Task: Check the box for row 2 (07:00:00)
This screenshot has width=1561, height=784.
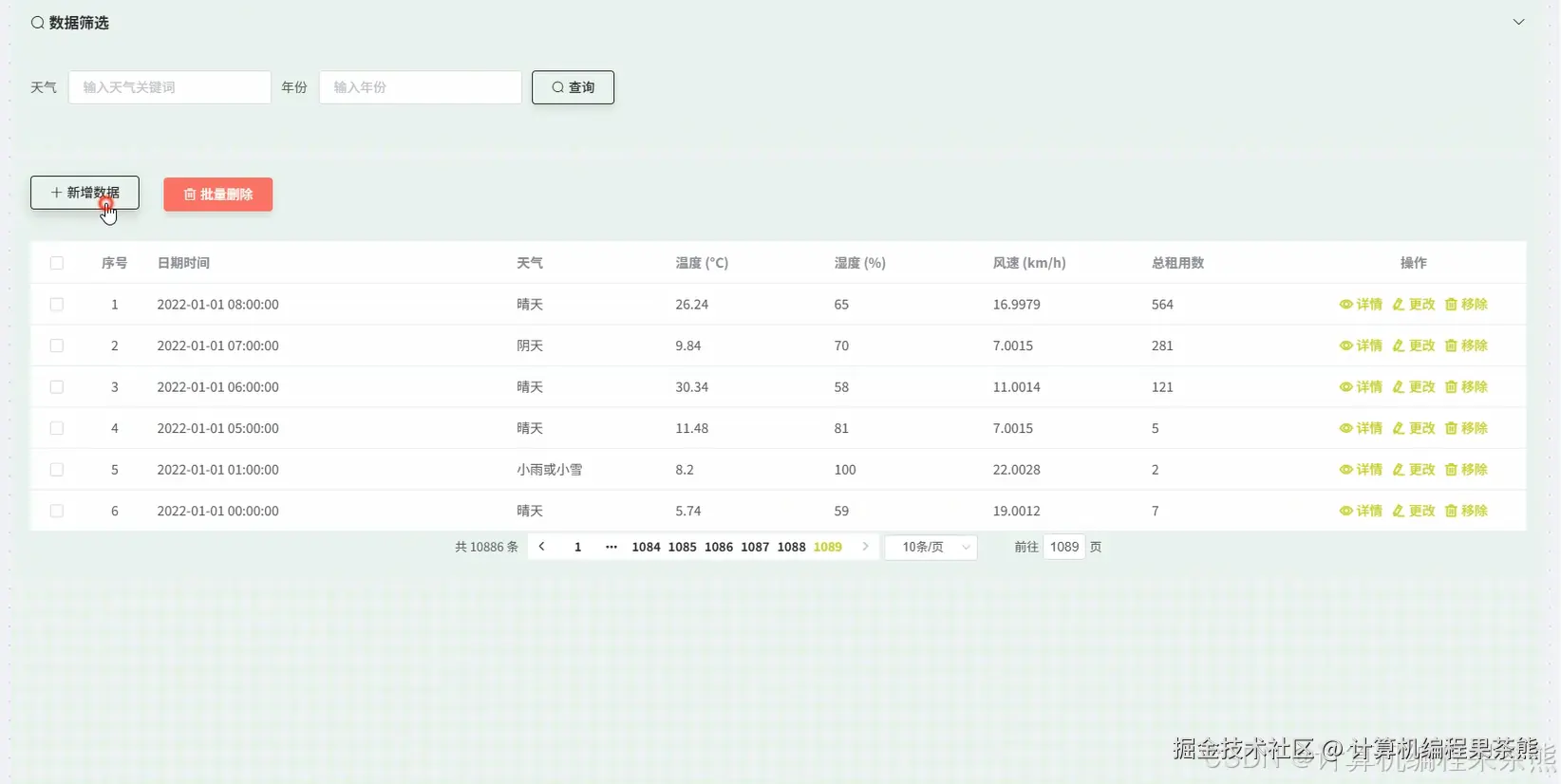Action: (57, 345)
